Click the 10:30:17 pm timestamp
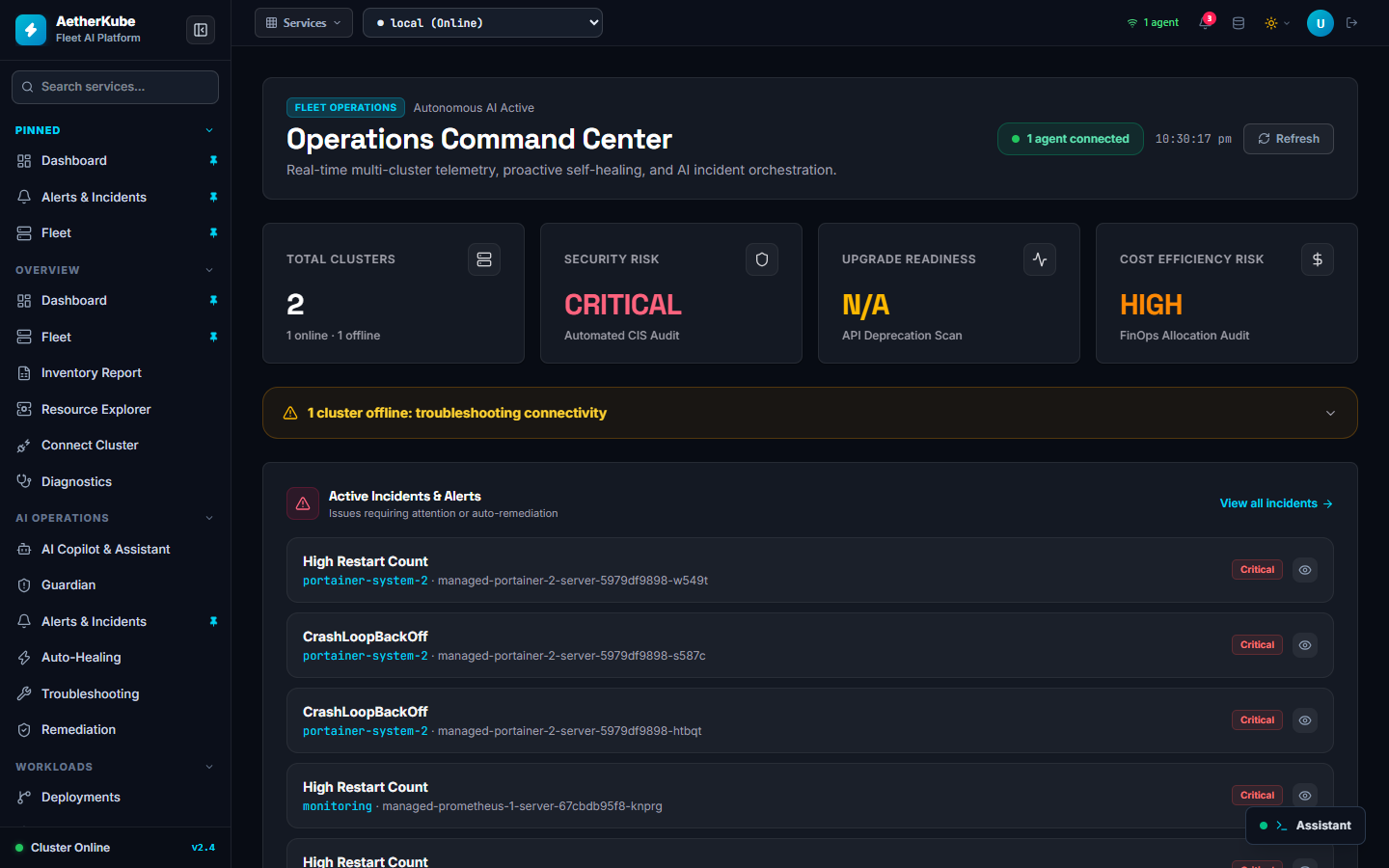 click(1193, 139)
